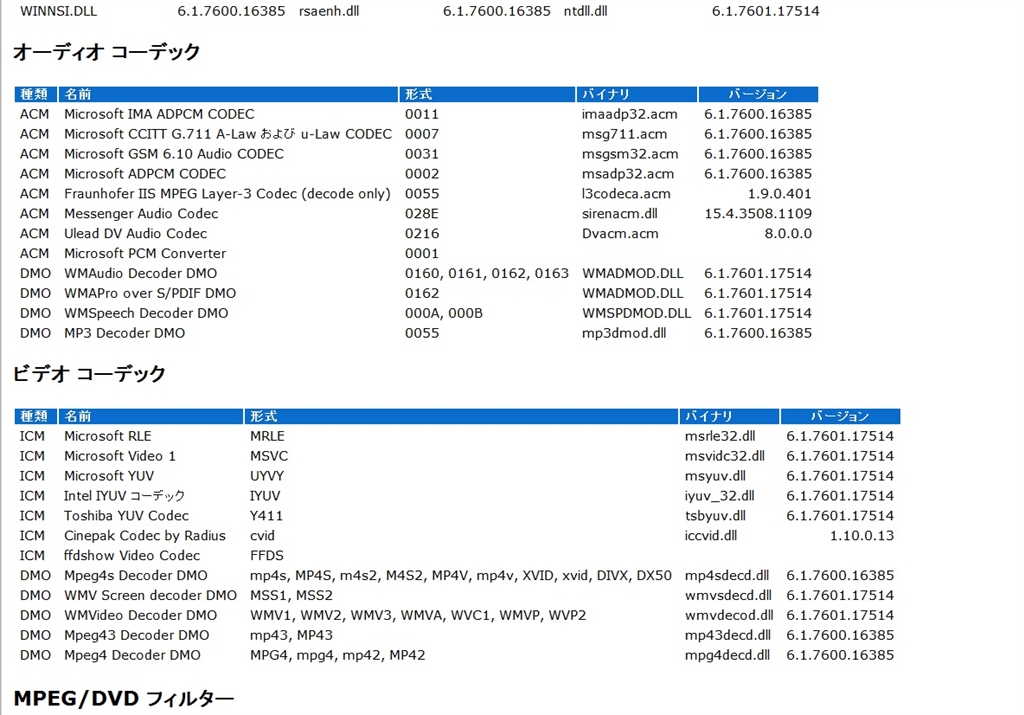Click version 8.0.0.0
Screen dimensions: 1024x715
point(788,234)
